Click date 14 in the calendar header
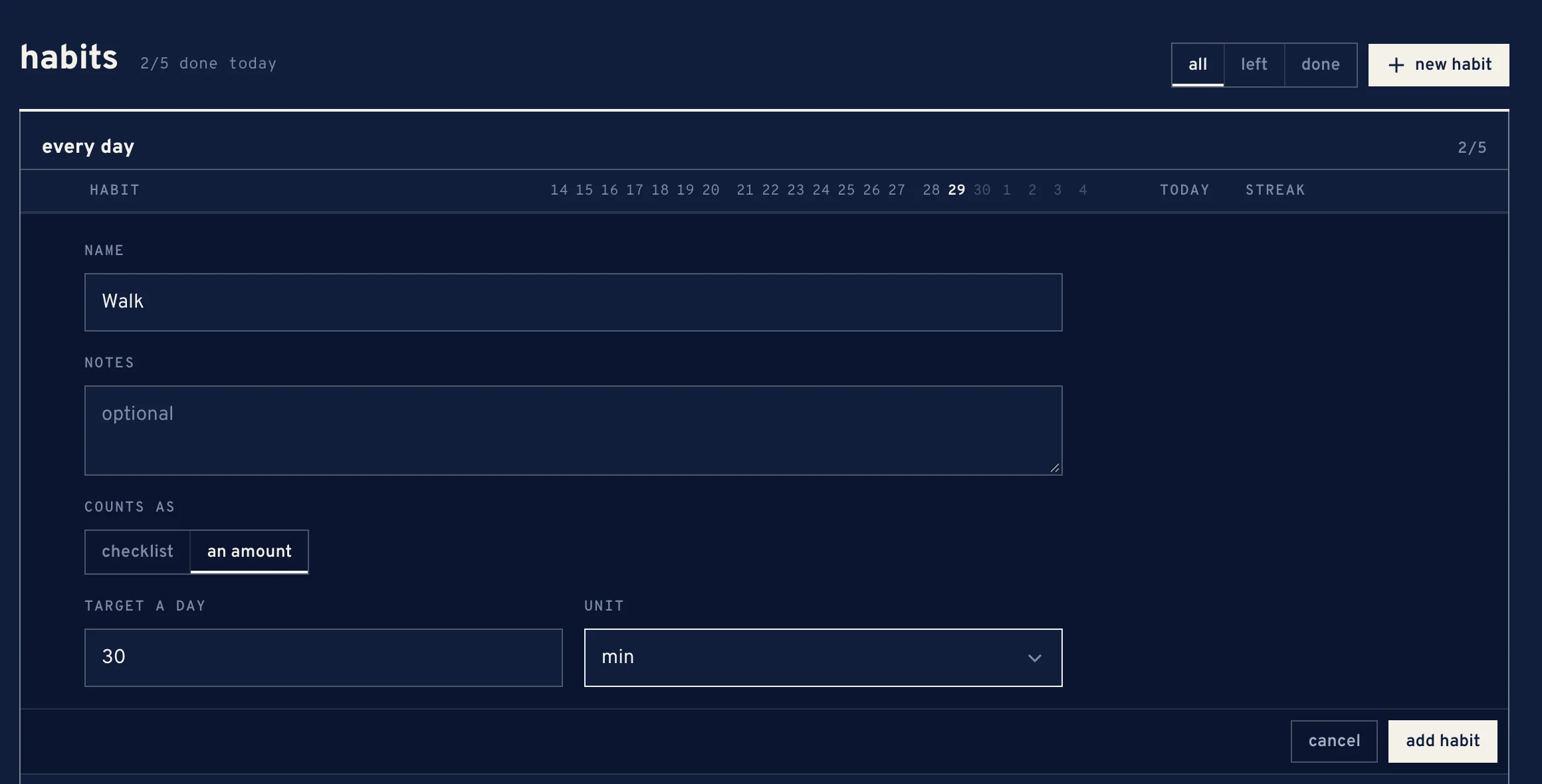Viewport: 1542px width, 784px height. [559, 190]
